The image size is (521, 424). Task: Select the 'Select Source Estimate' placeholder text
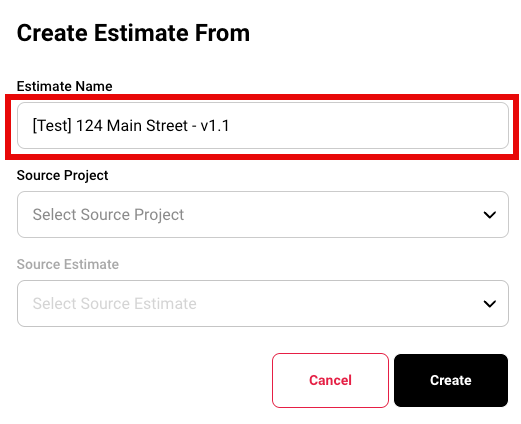pyautogui.click(x=115, y=304)
